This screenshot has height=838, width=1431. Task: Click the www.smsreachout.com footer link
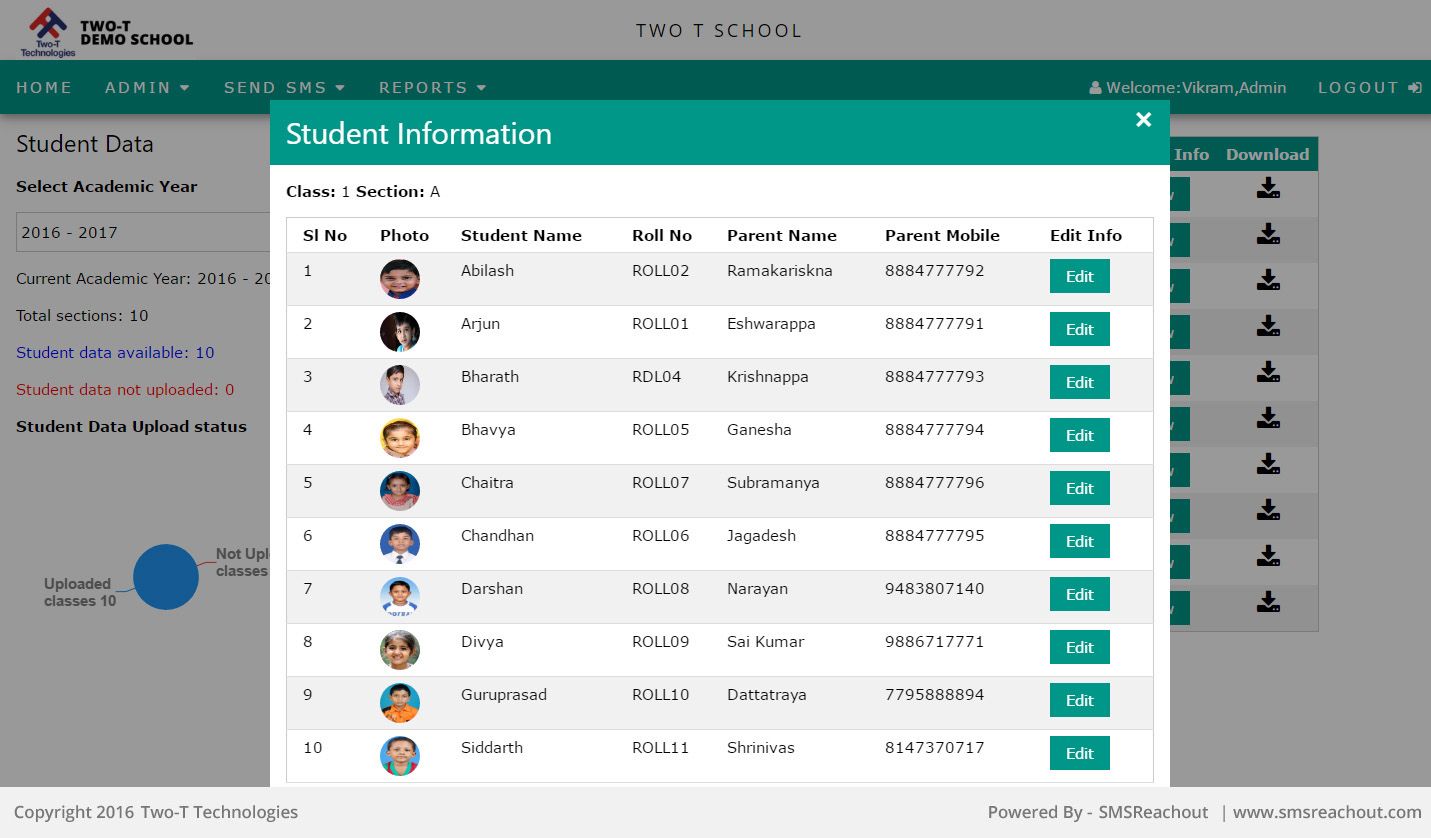click(1327, 812)
